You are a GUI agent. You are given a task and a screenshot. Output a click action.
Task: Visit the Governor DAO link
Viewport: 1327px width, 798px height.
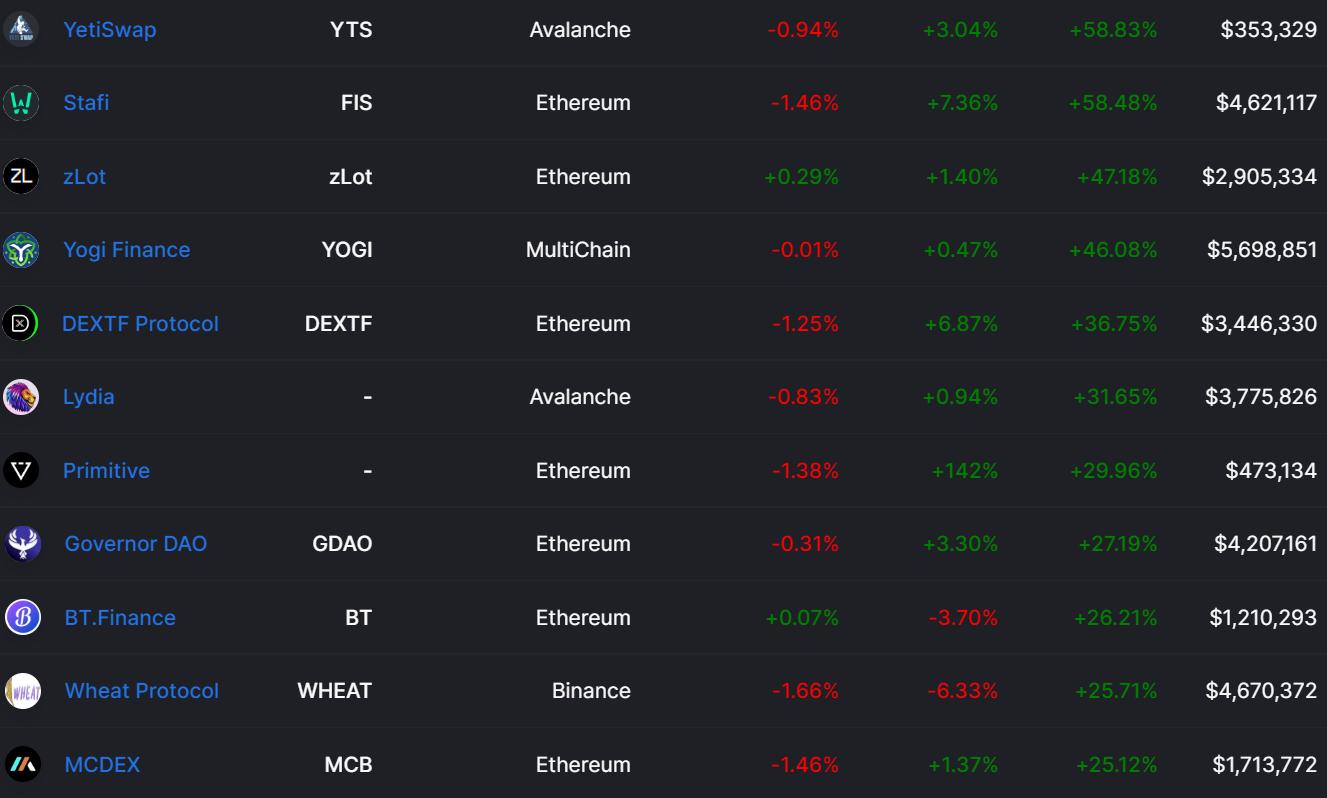point(136,544)
